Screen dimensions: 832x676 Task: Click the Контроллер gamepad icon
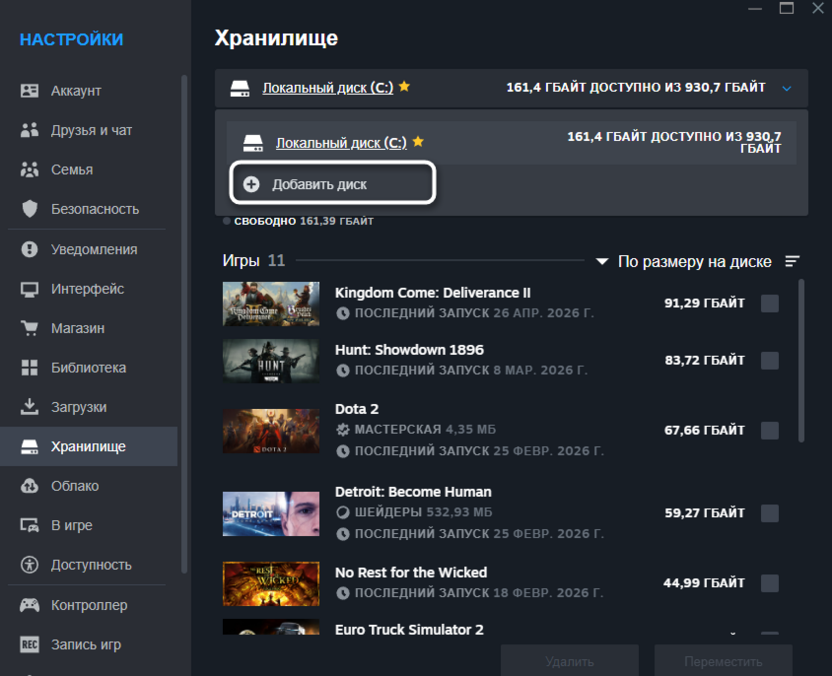click(29, 605)
